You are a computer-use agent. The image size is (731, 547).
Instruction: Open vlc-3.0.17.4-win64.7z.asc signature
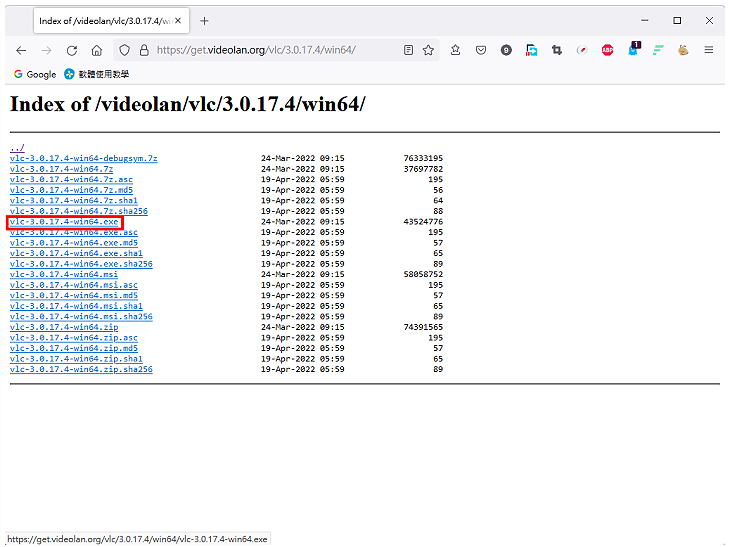click(71, 180)
